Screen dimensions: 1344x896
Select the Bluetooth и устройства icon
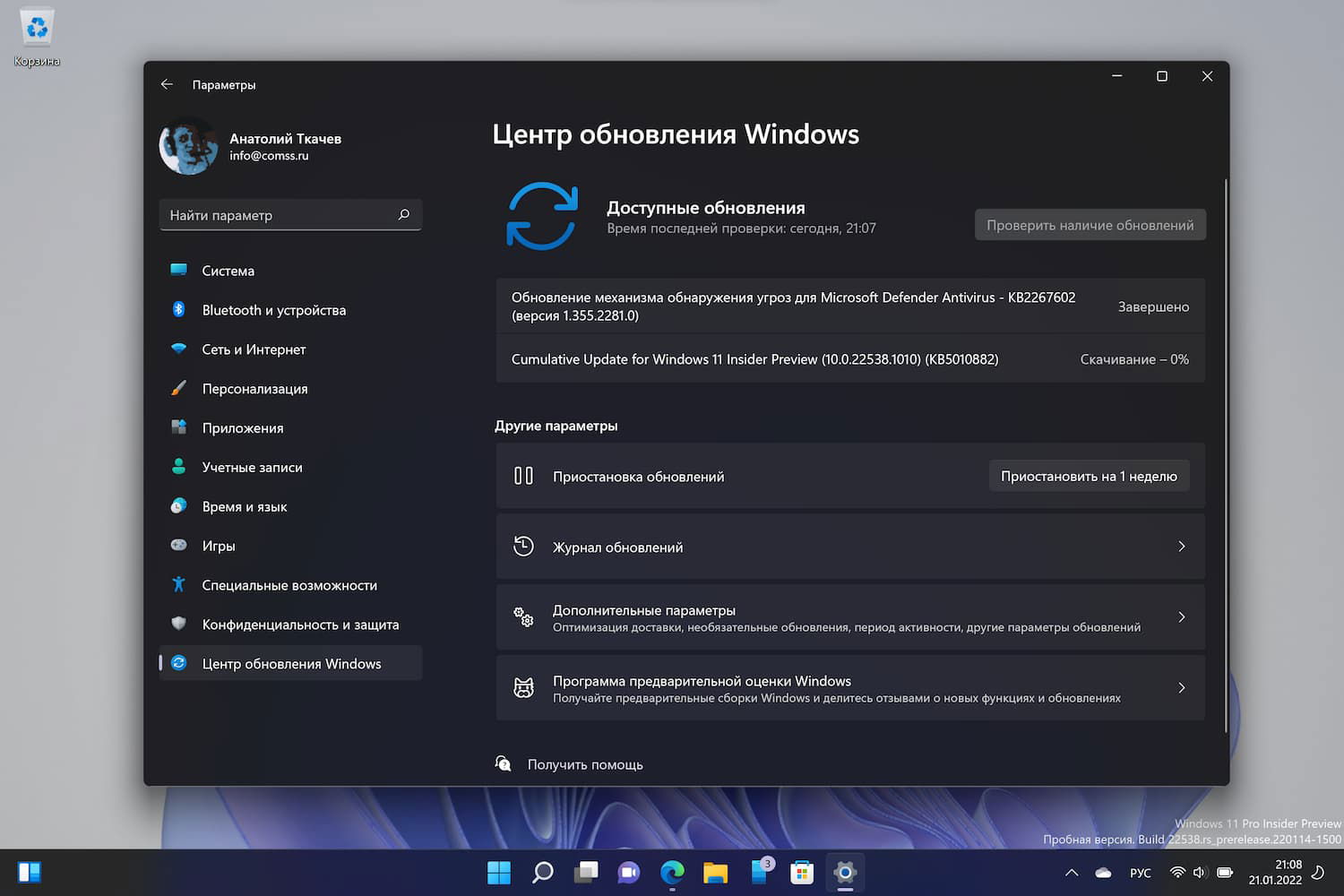click(179, 309)
